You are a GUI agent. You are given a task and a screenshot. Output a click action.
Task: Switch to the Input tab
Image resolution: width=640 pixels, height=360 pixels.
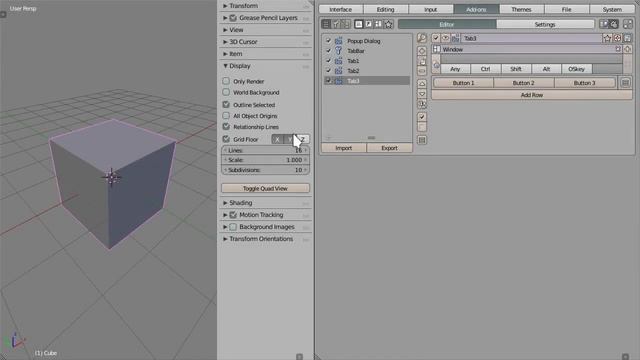(431, 9)
